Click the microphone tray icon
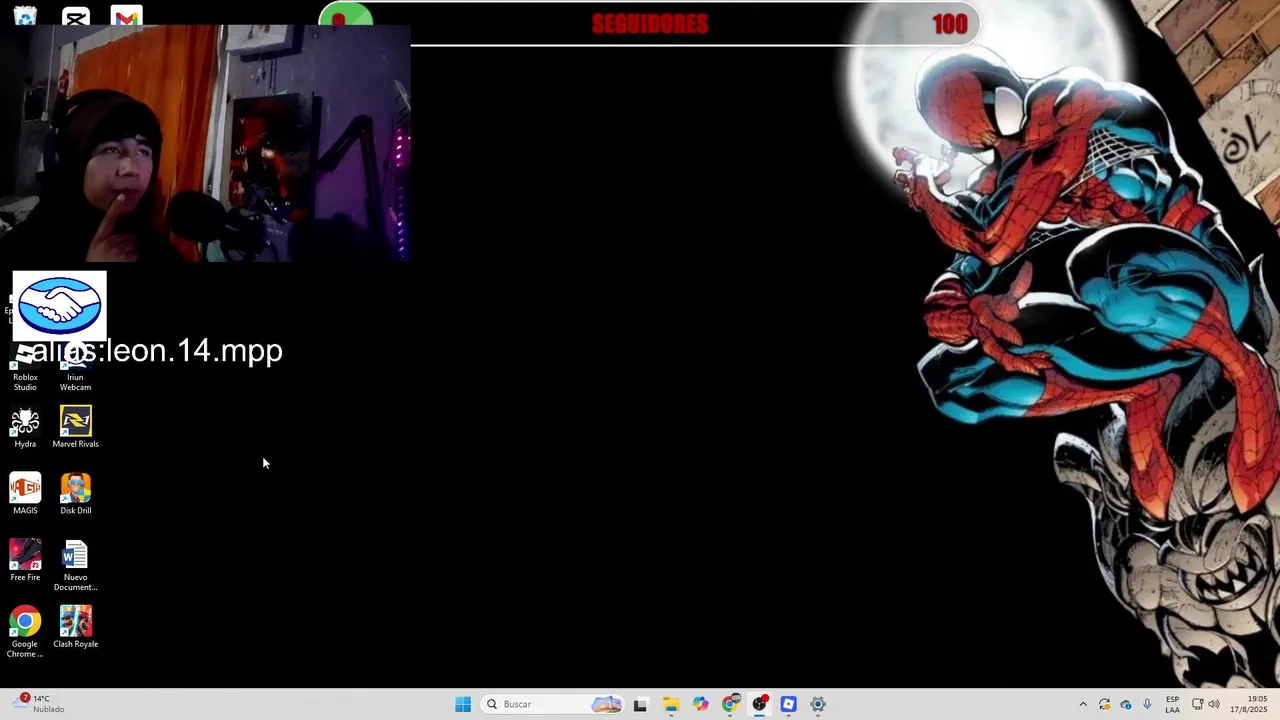 pos(1147,704)
